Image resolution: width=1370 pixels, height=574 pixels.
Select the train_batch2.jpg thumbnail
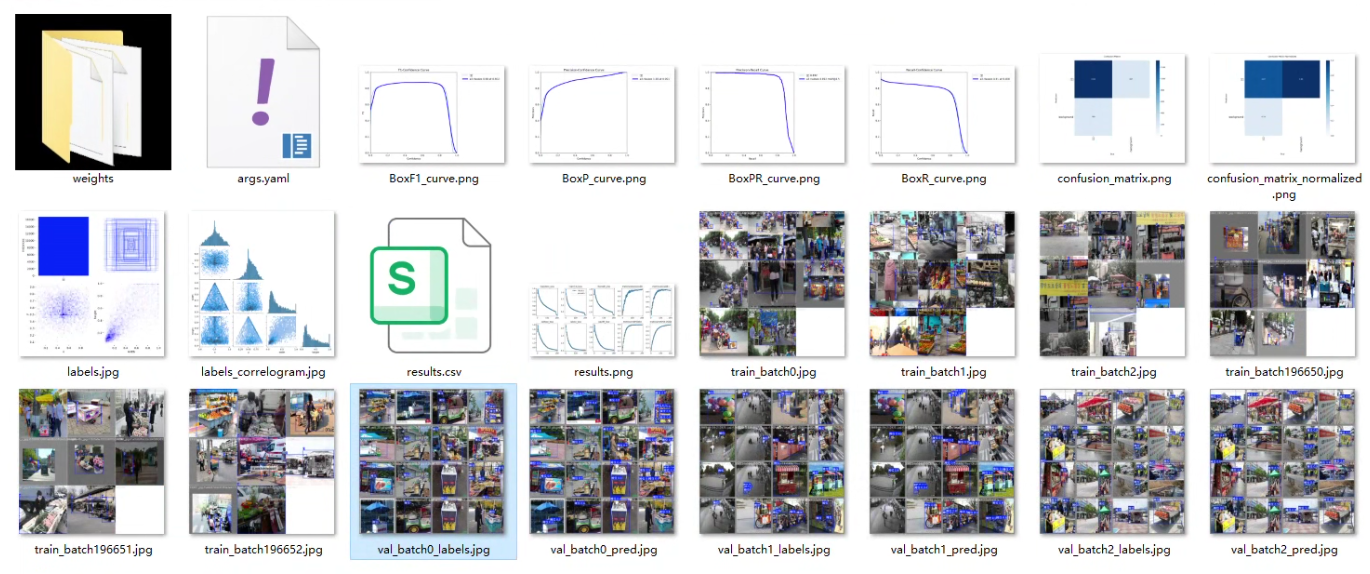tap(1113, 284)
